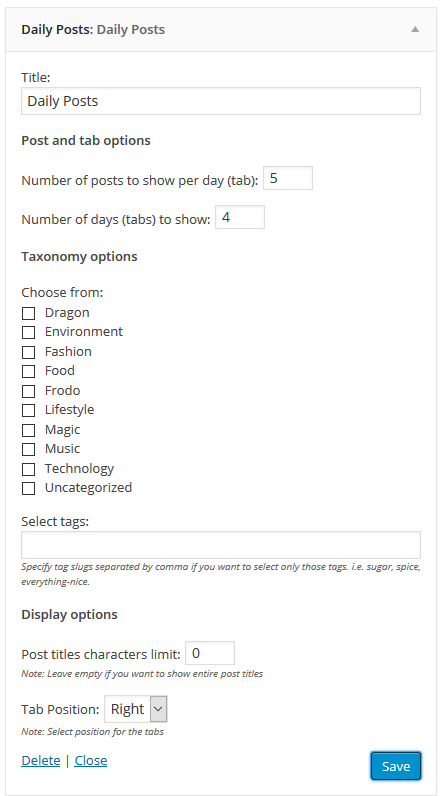The width and height of the screenshot is (440, 796).
Task: Click into the Select tags field
Action: click(x=221, y=545)
